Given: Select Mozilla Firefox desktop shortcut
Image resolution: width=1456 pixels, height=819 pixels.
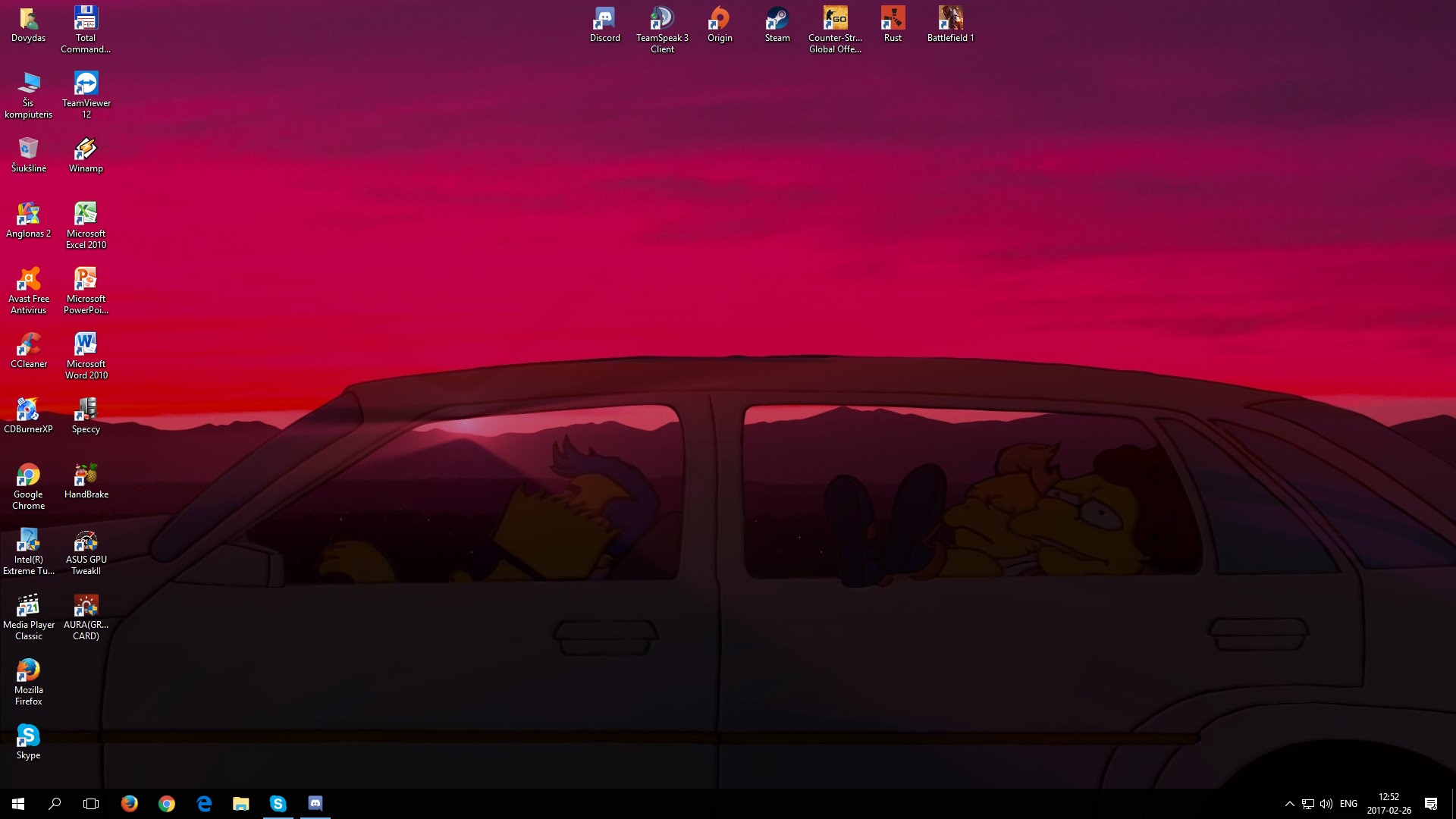Looking at the screenshot, I should pos(28,682).
